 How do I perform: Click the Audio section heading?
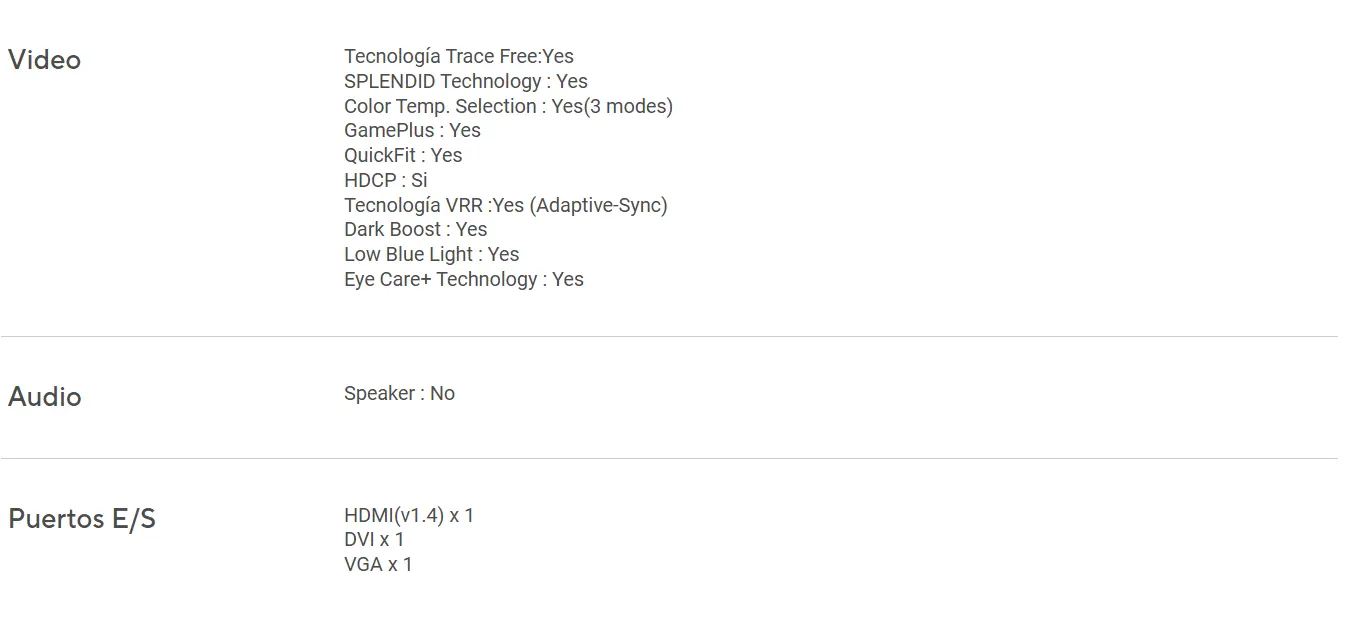[x=45, y=397]
